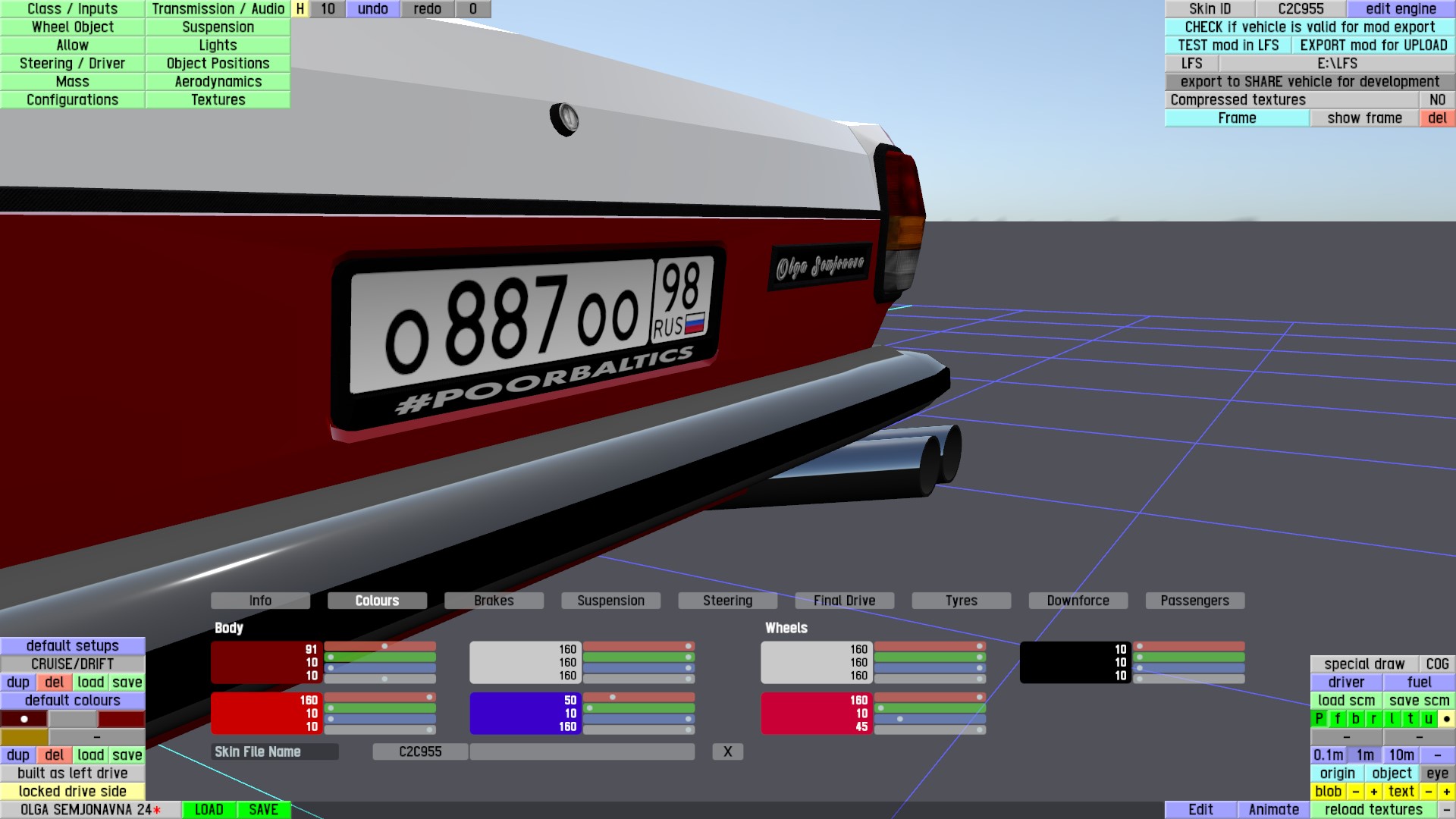Click reload textures button
1456x819 pixels.
tap(1373, 809)
